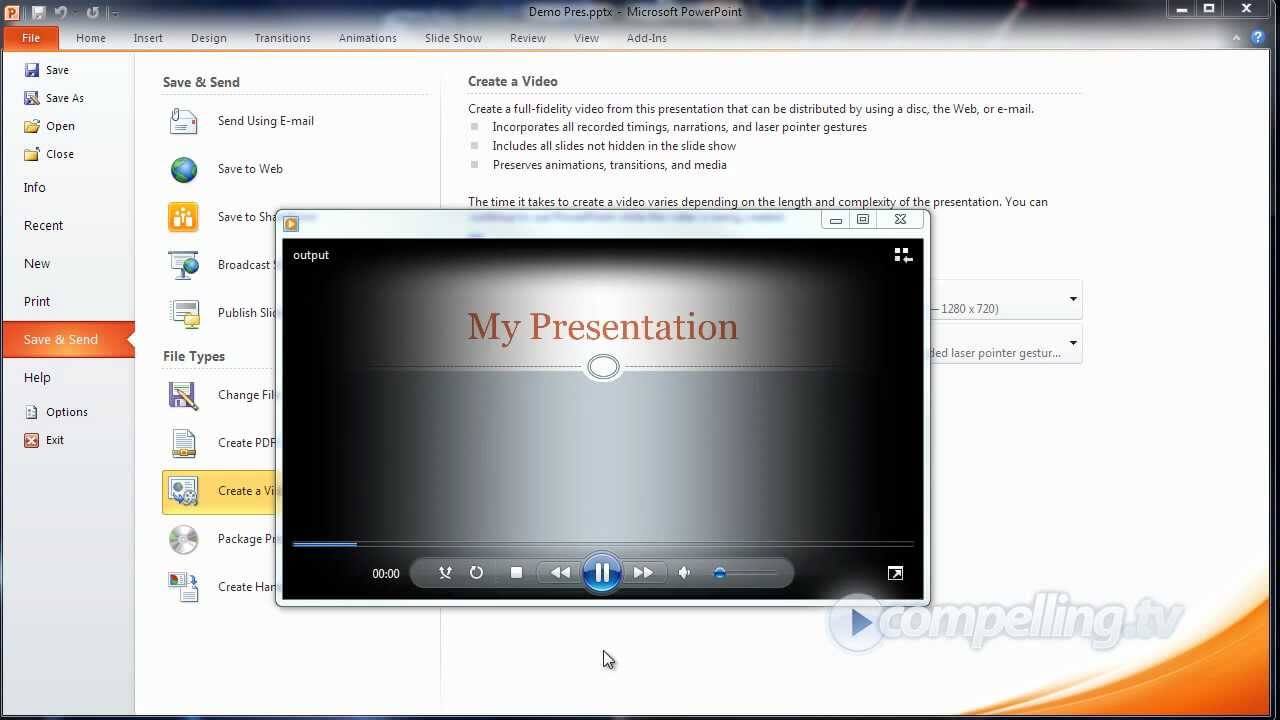This screenshot has width=1280, height=720.
Task: Mute the media player volume
Action: point(685,573)
